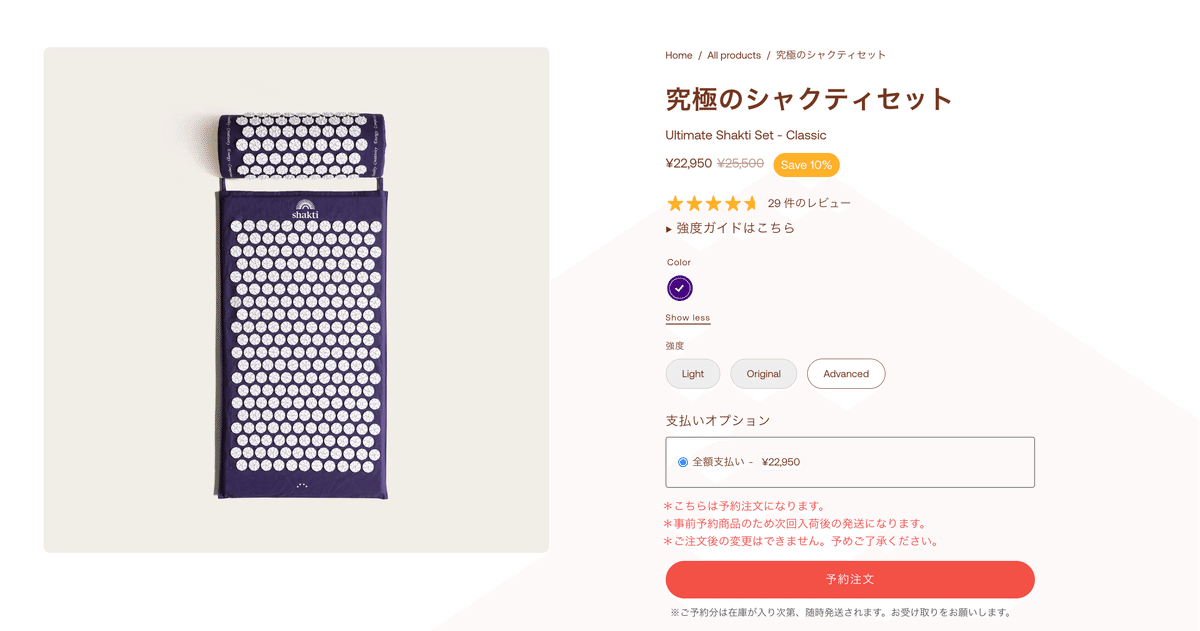This screenshot has width=1200, height=631.
Task: Click the third rating star
Action: point(713,202)
